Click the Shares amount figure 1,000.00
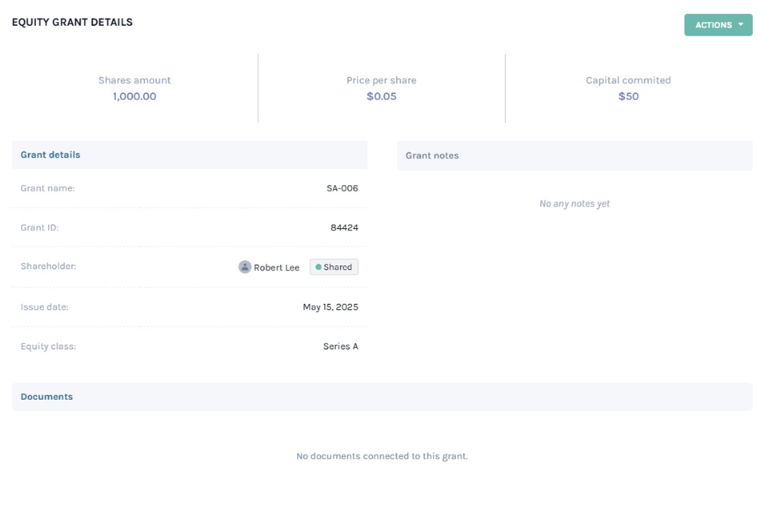The height and width of the screenshot is (515, 763). pos(134,96)
